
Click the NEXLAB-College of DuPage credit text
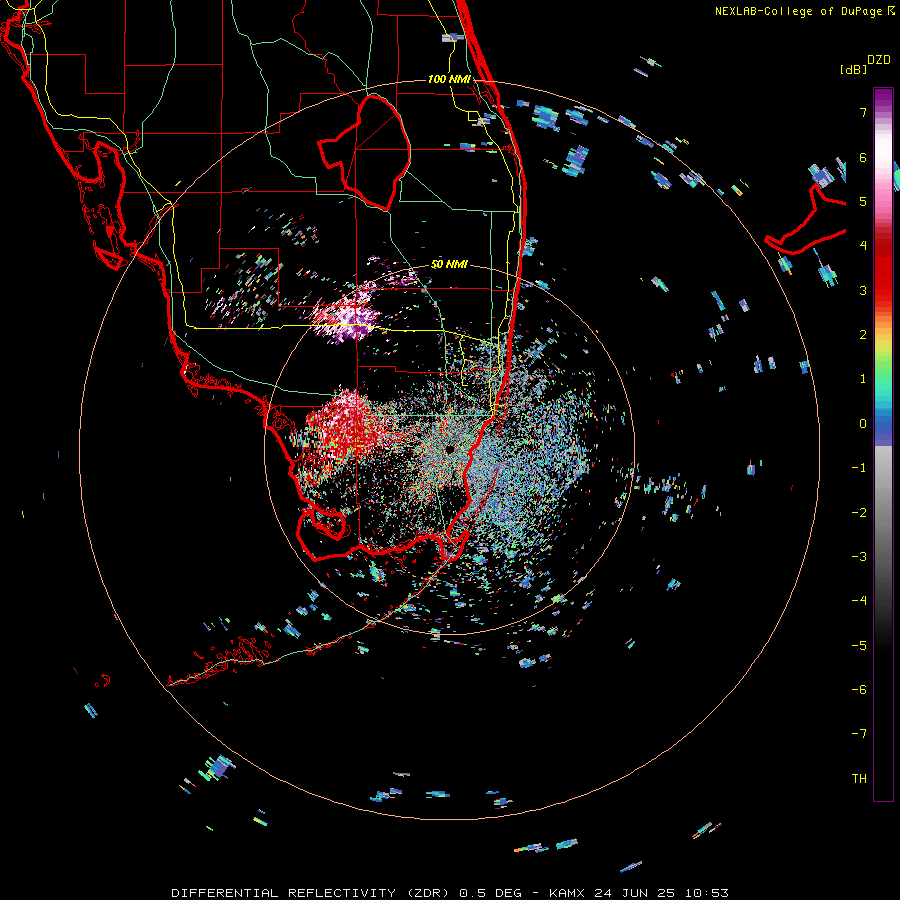(798, 11)
